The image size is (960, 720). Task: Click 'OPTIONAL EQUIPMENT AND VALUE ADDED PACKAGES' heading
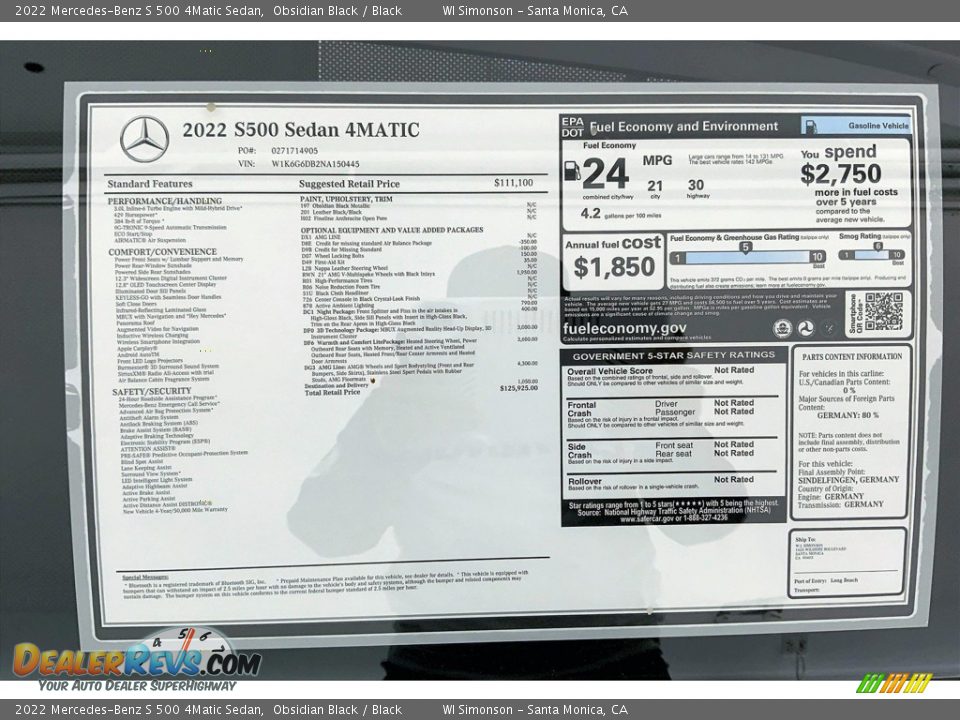(392, 230)
